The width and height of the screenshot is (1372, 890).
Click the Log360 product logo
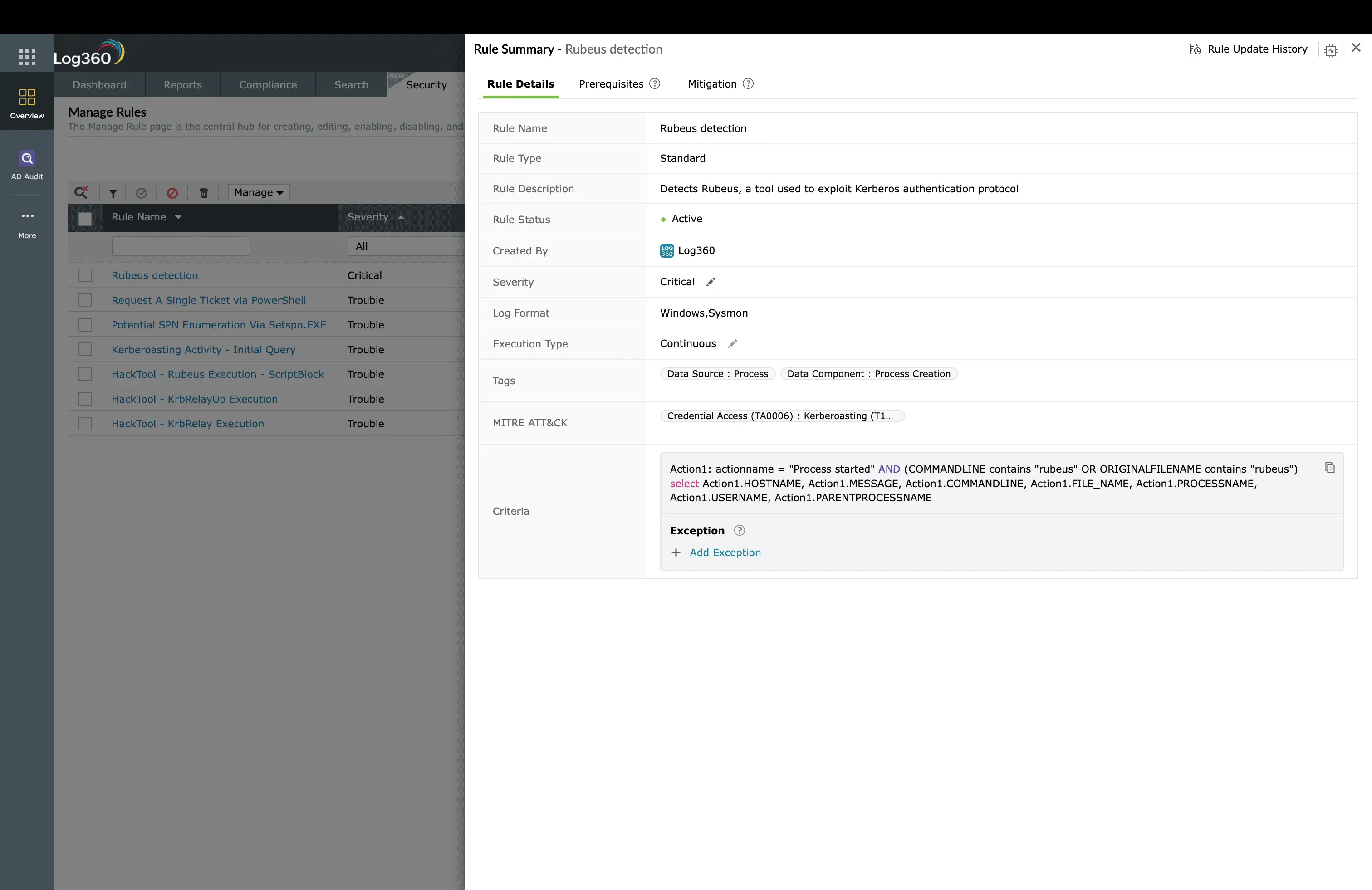tap(89, 54)
